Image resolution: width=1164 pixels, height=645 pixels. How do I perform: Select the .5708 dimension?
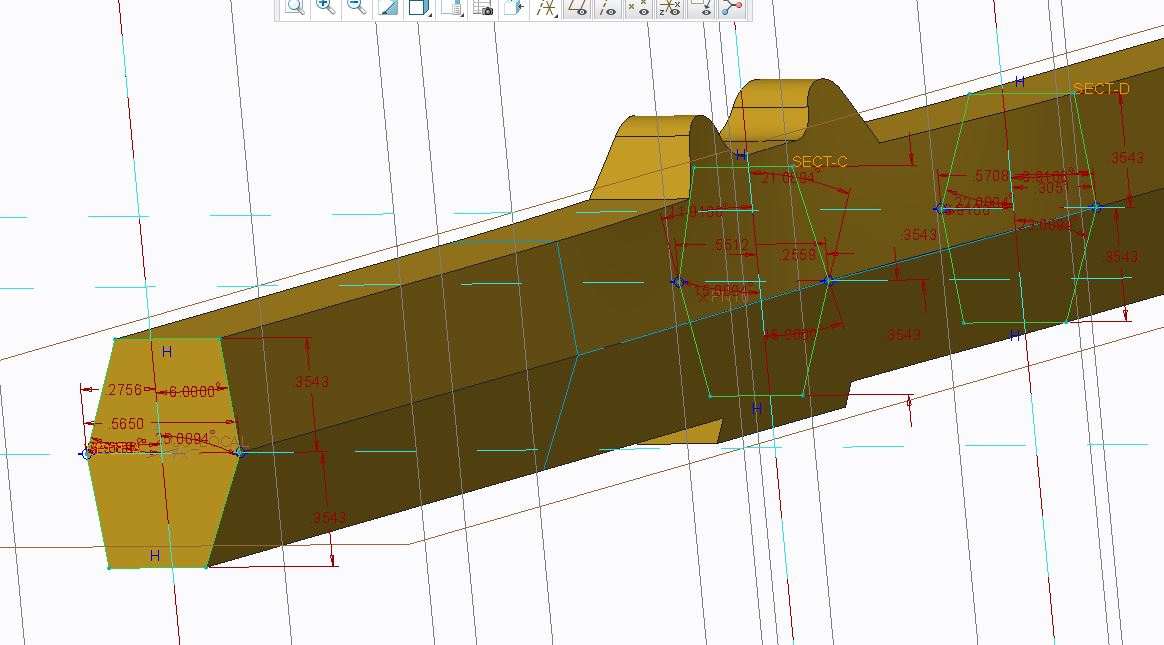tap(991, 176)
